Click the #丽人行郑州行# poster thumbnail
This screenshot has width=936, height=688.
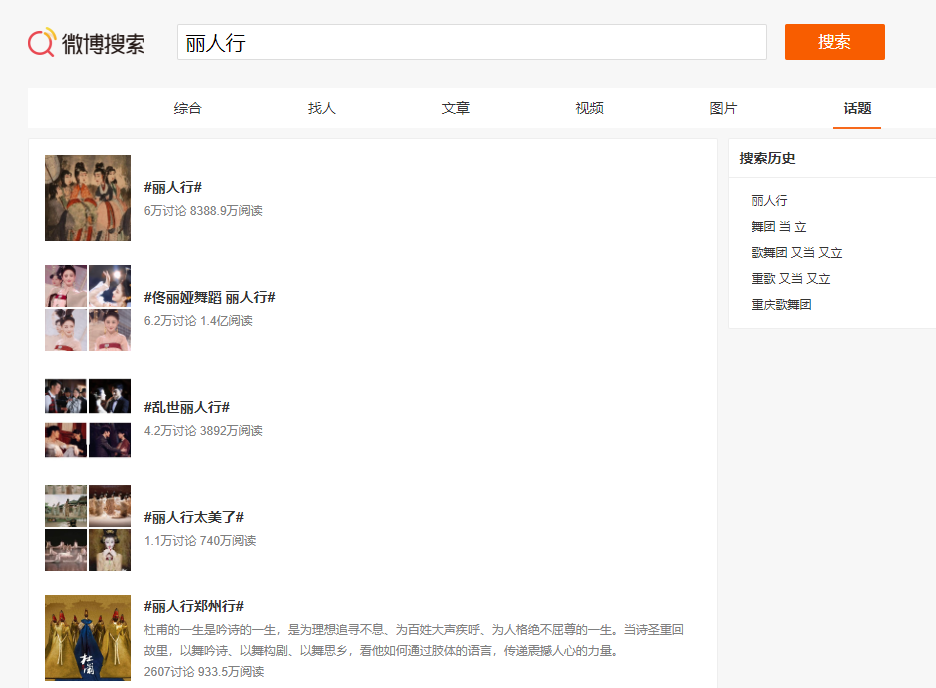88,638
